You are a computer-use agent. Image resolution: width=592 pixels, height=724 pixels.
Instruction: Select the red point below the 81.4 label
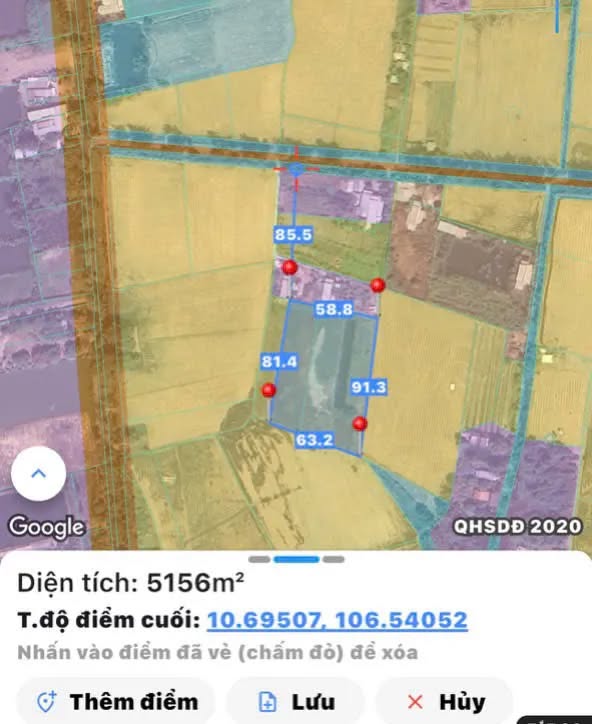(269, 390)
